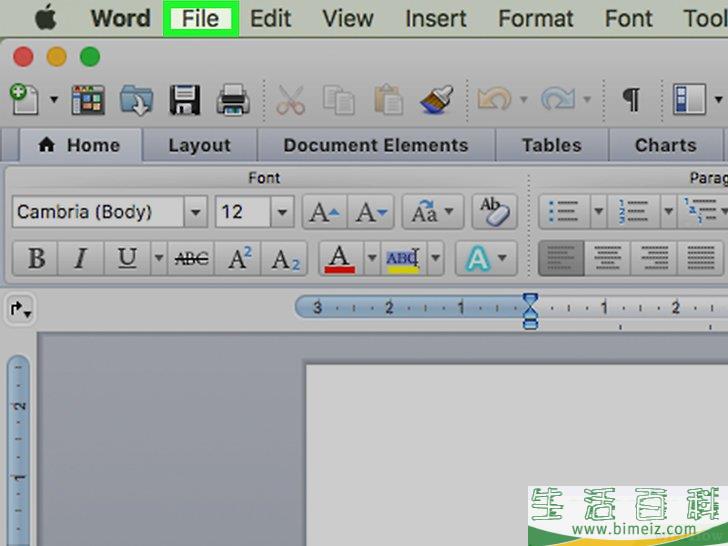Open the Apple menu

46,19
